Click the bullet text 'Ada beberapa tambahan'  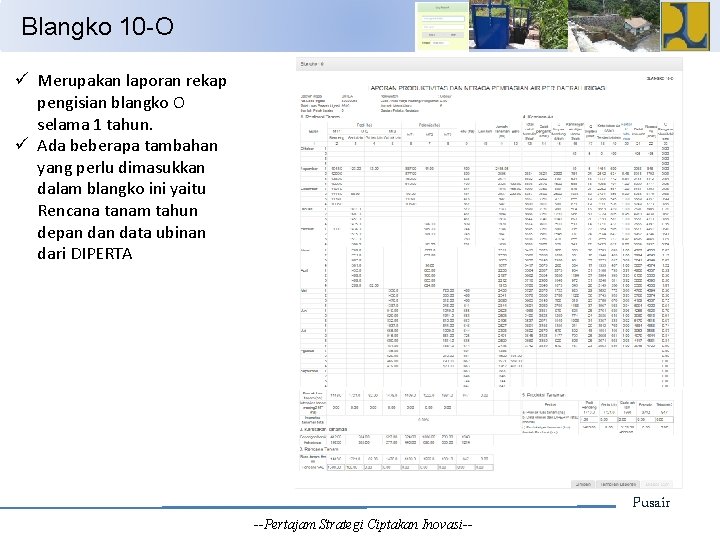(127, 146)
